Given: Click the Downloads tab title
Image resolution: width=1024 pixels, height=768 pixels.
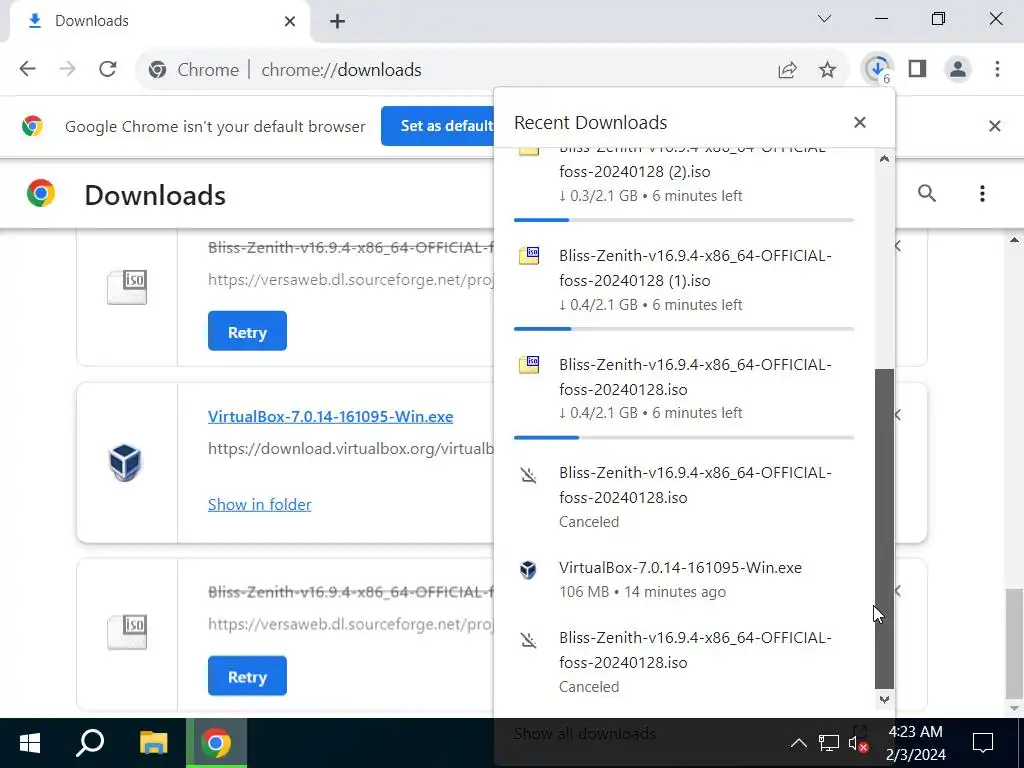Looking at the screenshot, I should click(x=91, y=21).
